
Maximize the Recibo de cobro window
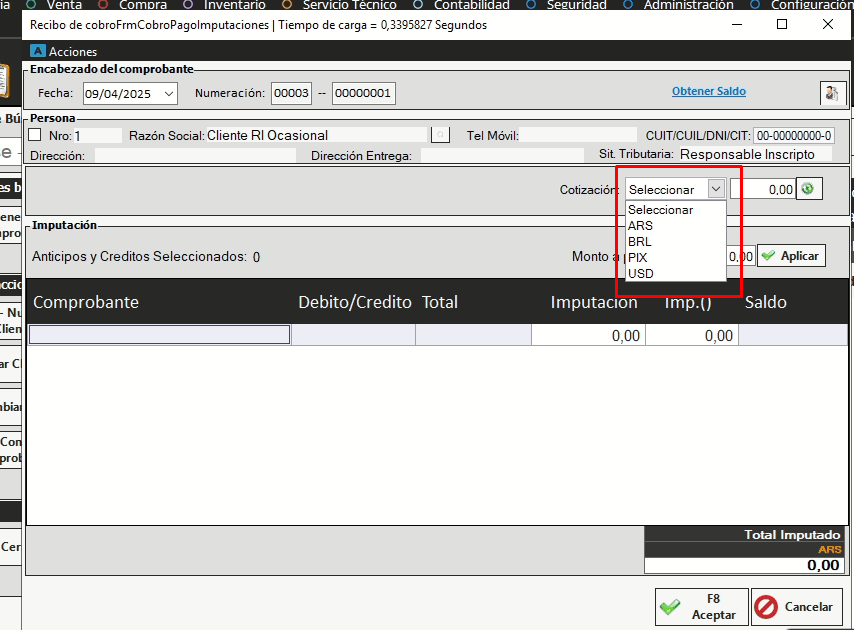782,25
